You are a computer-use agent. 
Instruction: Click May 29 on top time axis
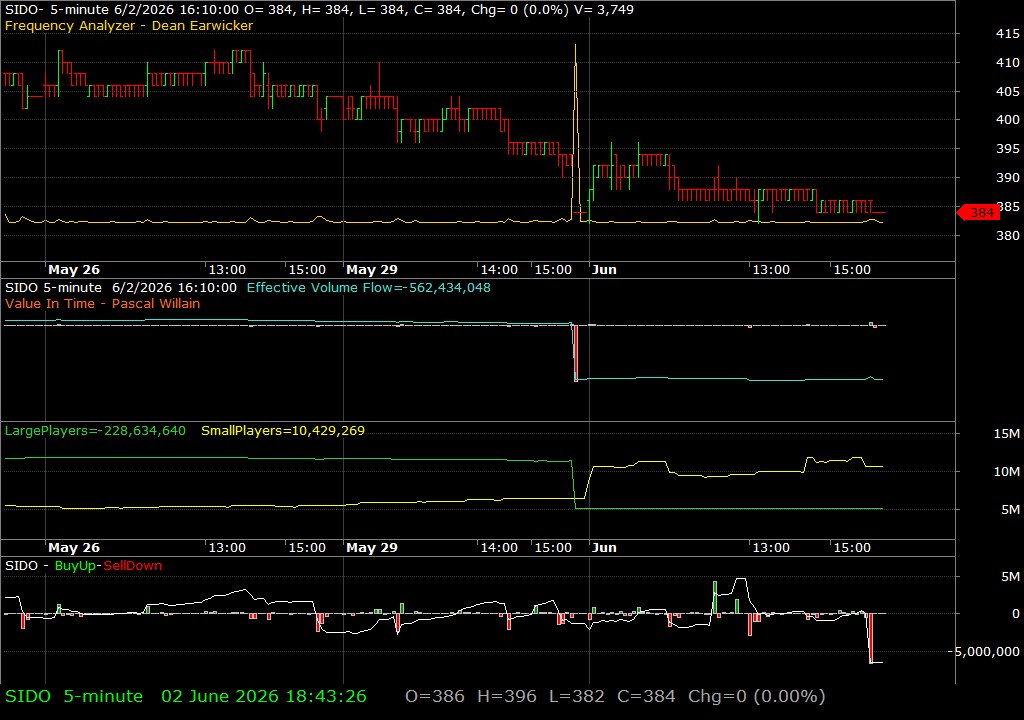click(372, 270)
